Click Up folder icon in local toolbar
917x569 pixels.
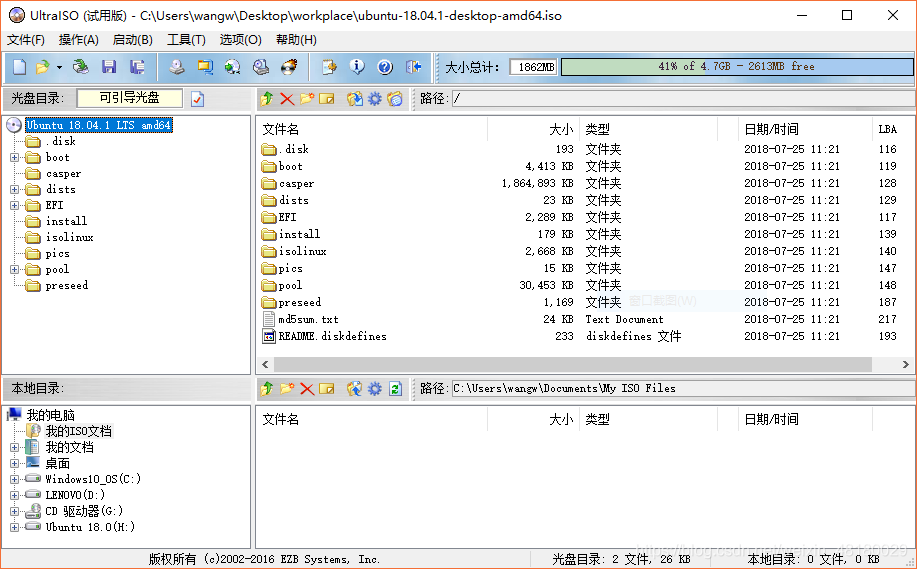[267, 388]
